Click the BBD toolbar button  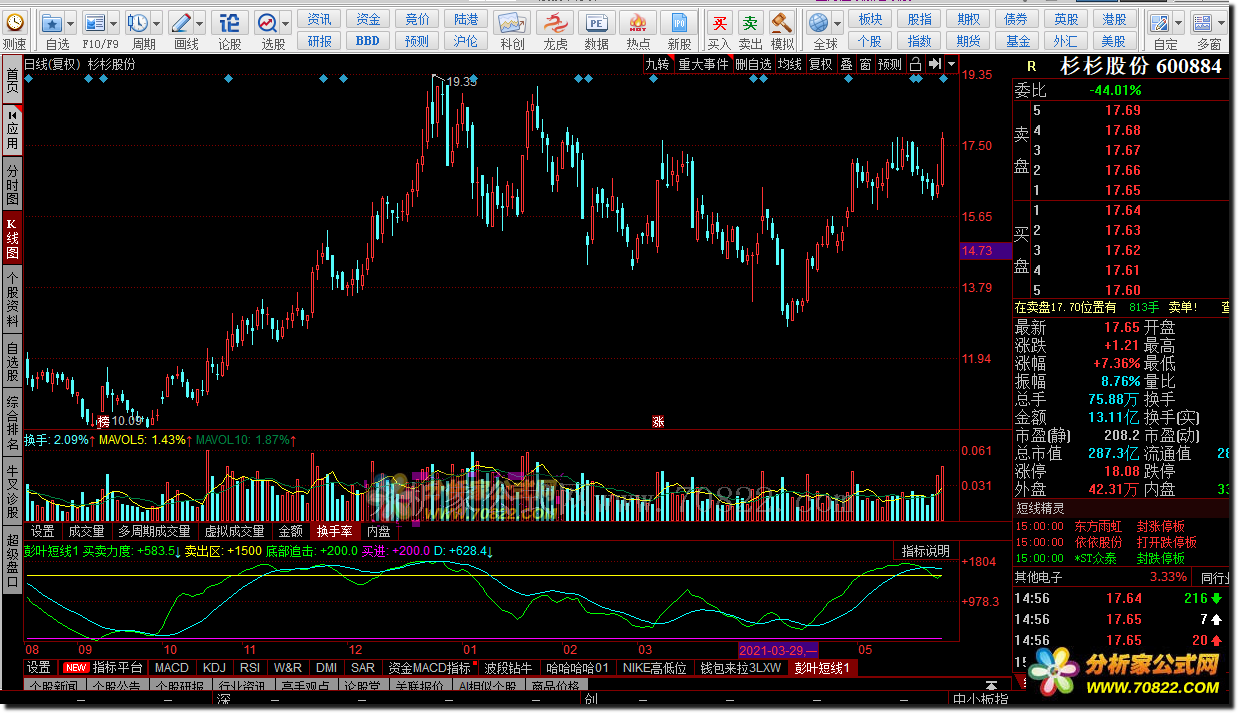(368, 41)
